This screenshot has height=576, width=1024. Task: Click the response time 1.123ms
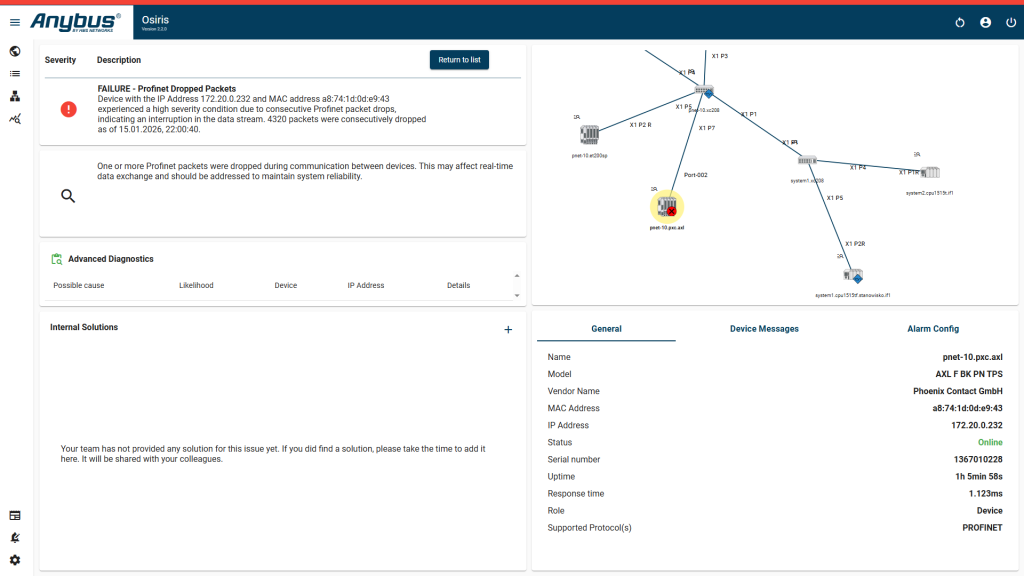(x=985, y=494)
